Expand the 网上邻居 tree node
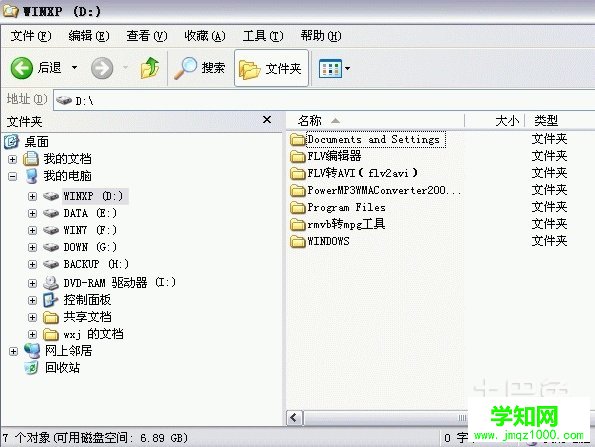Image resolution: width=595 pixels, height=447 pixels. (x=13, y=351)
